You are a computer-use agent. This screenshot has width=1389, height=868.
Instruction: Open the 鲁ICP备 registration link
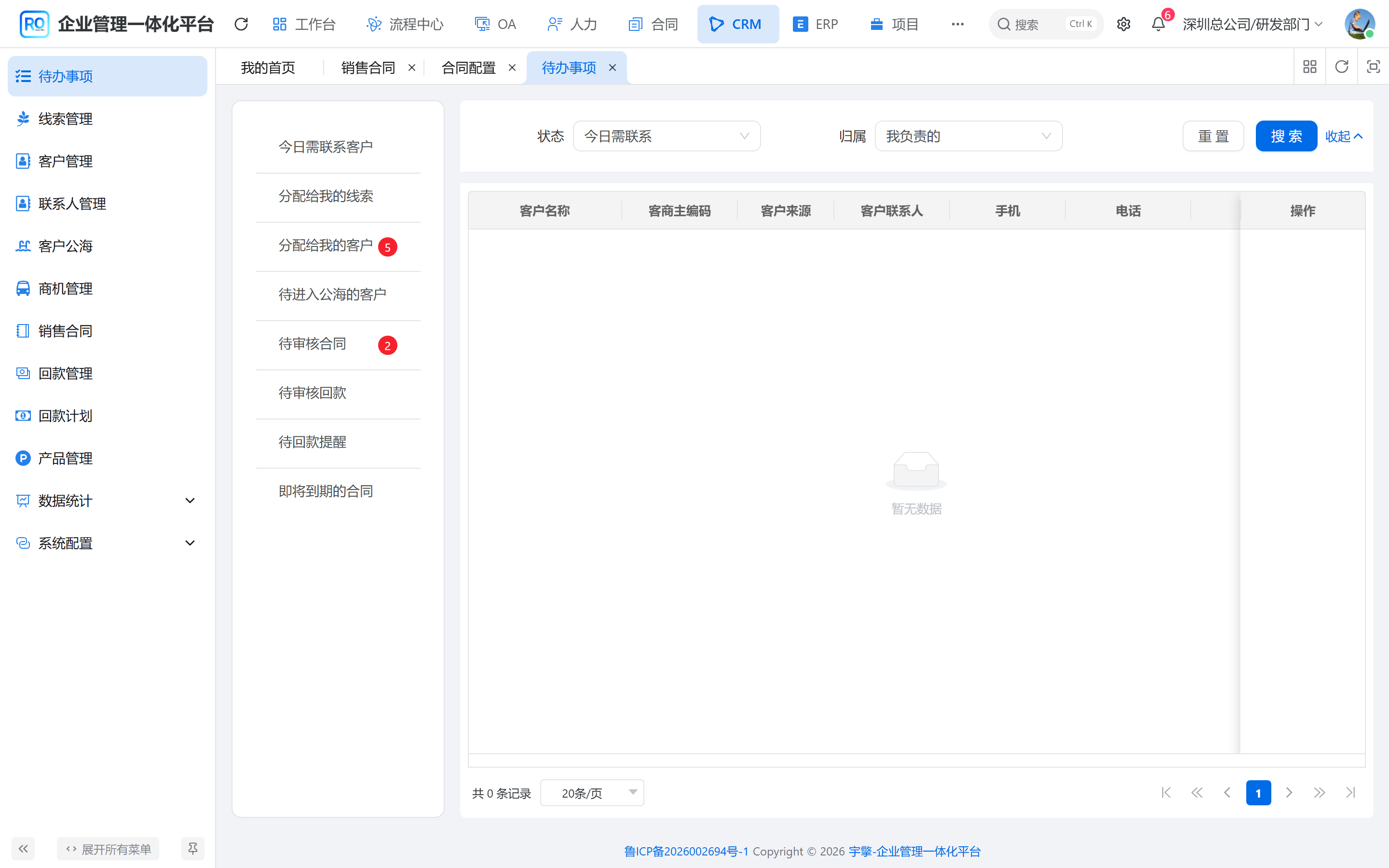coord(686,851)
